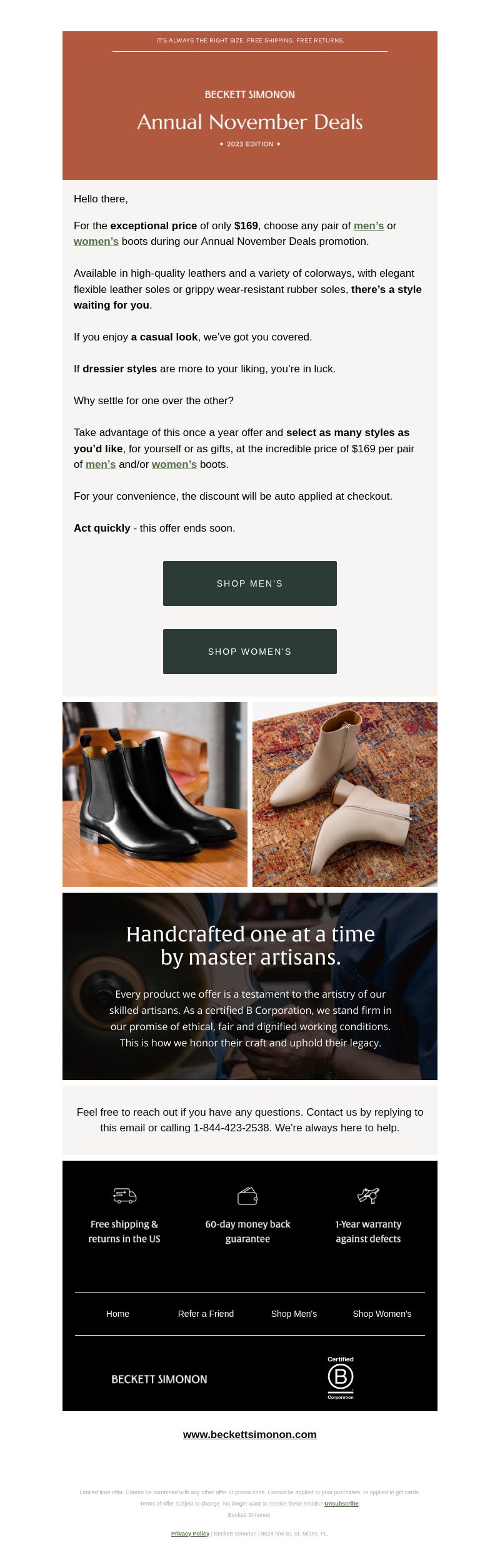The height and width of the screenshot is (1568, 500).
Task: Click the Unsubscribe link
Action: pyautogui.click(x=341, y=1504)
